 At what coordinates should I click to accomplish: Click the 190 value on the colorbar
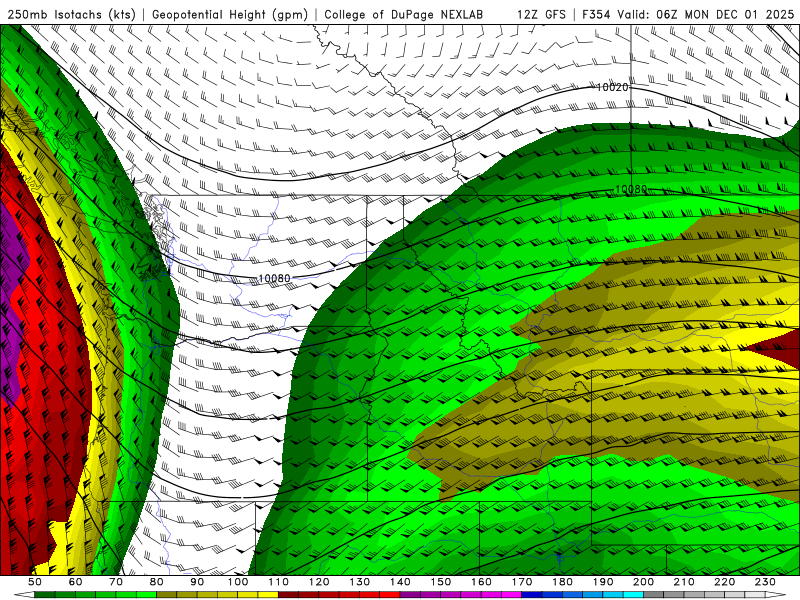[x=603, y=582]
